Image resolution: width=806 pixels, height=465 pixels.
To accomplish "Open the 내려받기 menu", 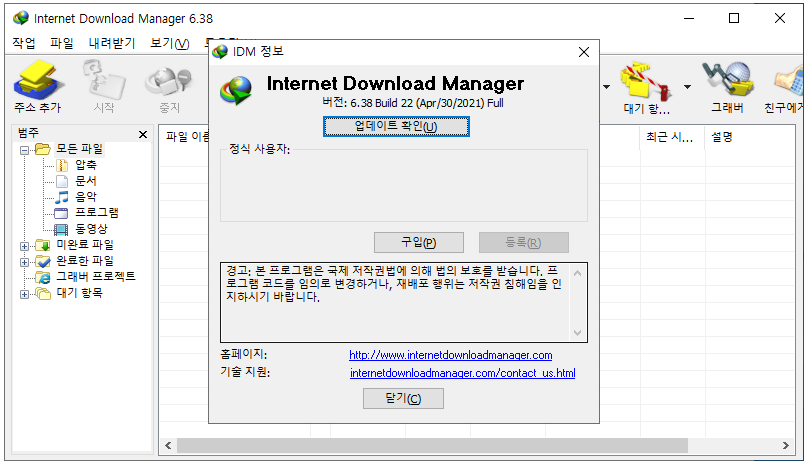I will click(112, 43).
